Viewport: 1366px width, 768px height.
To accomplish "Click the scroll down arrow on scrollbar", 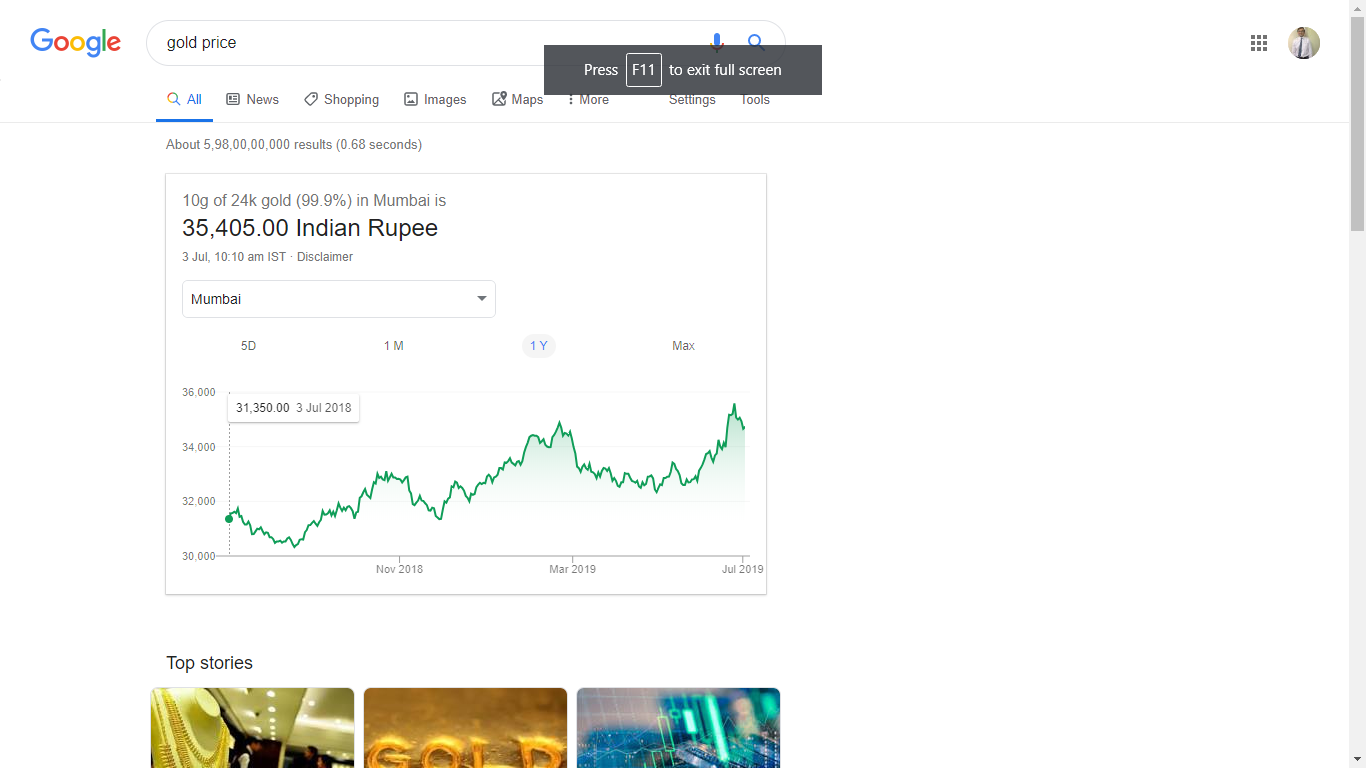I will coord(1357,759).
